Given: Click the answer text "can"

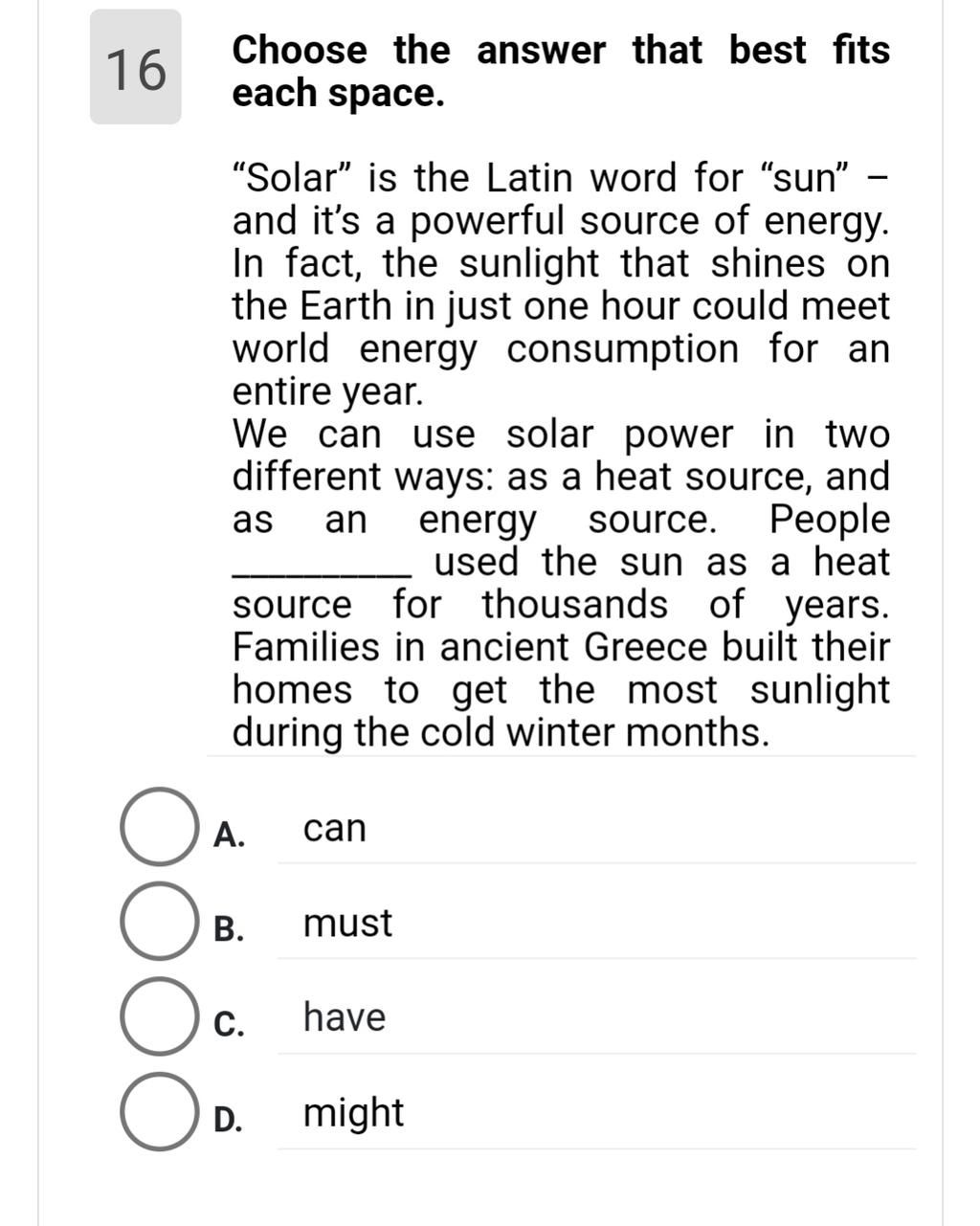Looking at the screenshot, I should point(335,828).
